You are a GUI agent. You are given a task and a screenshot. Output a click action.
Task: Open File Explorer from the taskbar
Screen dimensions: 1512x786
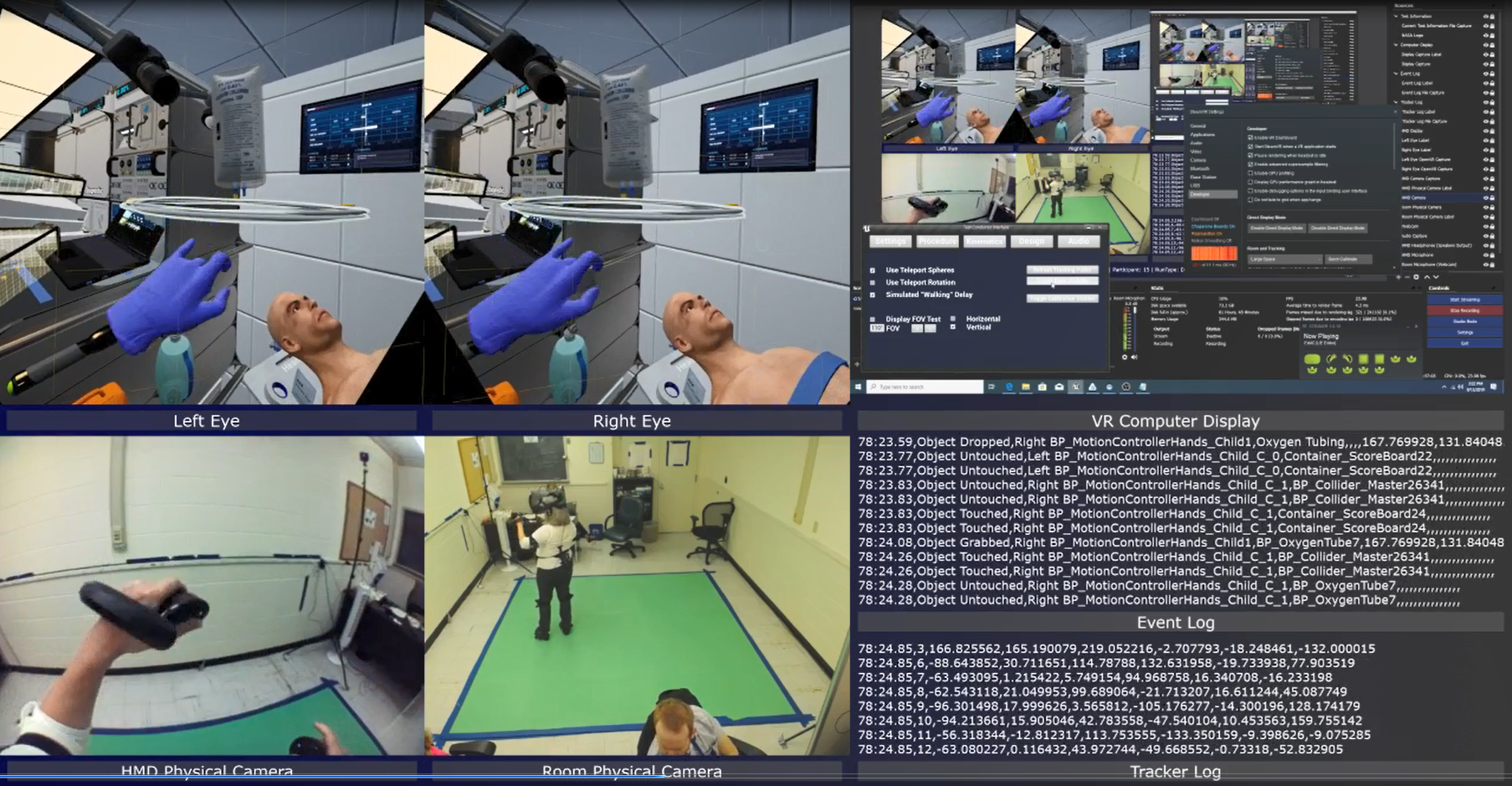1025,387
